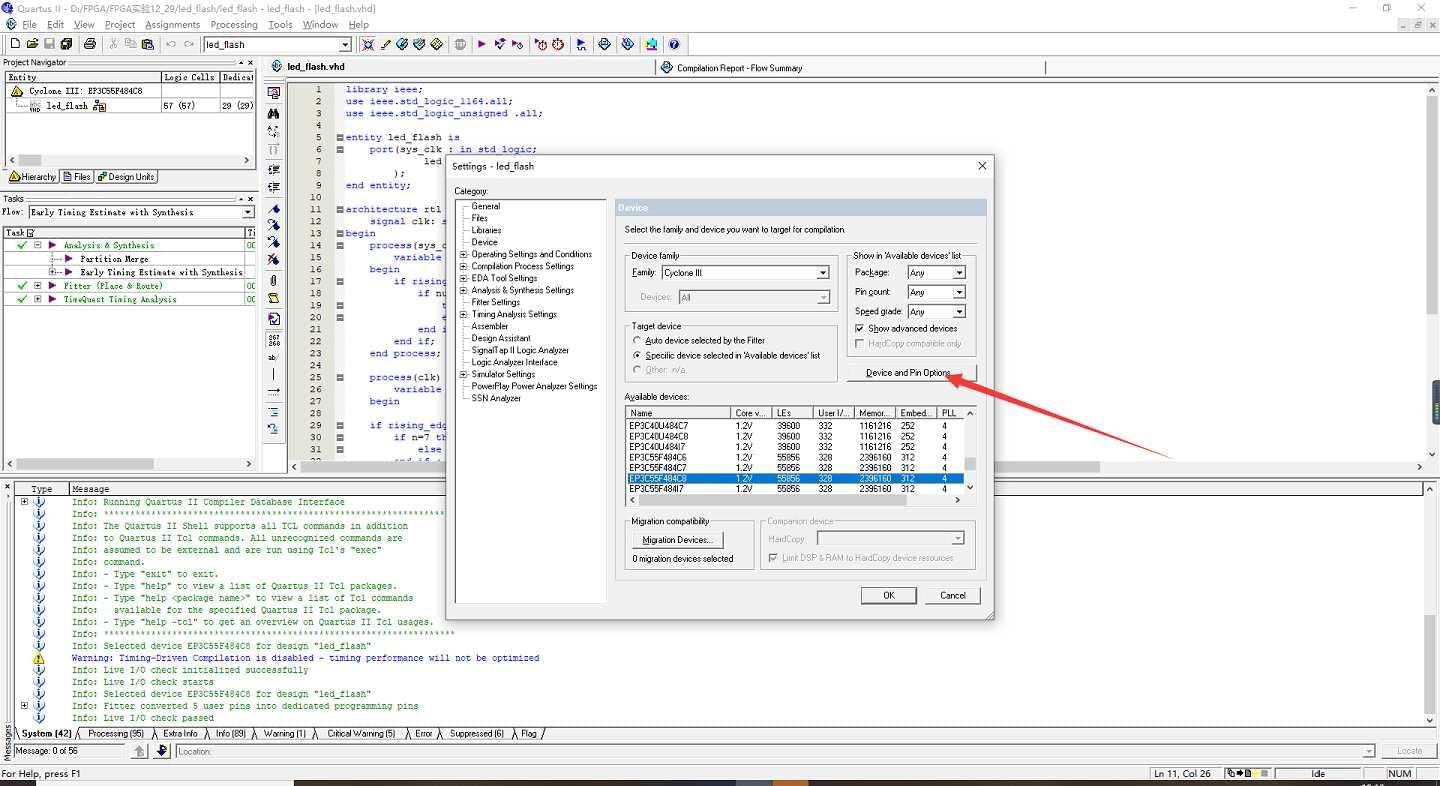
Task: Select the SignalTap II Logic Analyzer category
Action: 520,350
